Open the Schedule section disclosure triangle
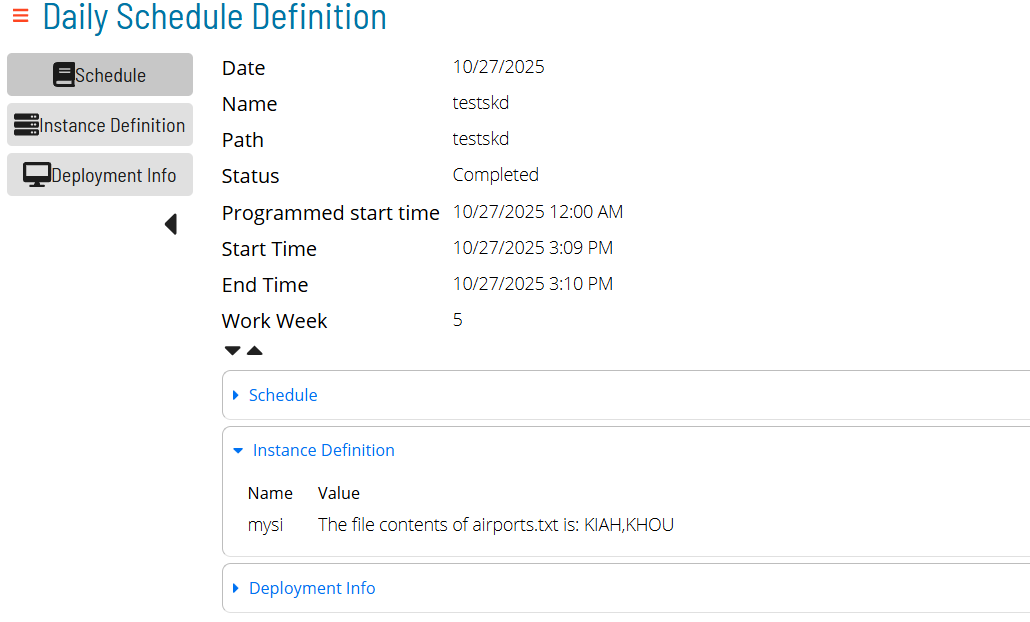Screen dimensions: 1030x622 237,395
